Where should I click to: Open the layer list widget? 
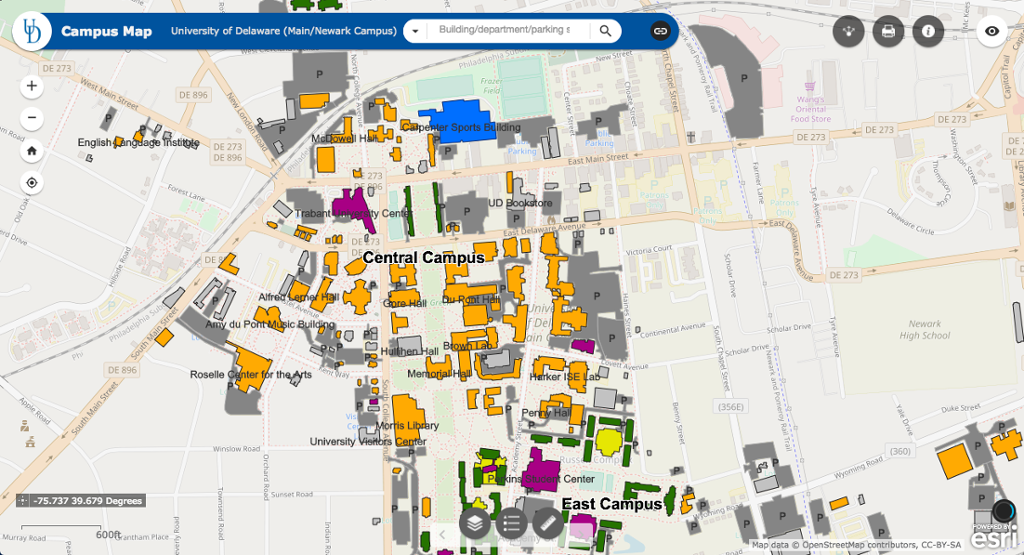[475, 523]
